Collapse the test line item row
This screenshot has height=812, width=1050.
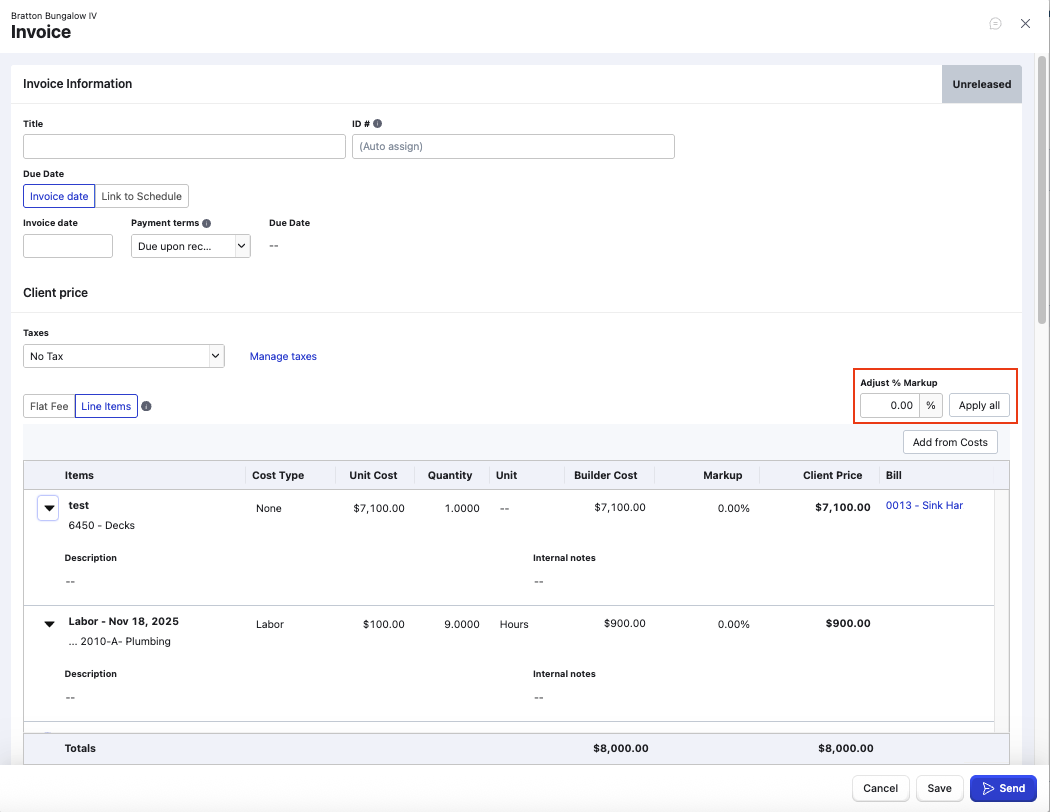pyautogui.click(x=48, y=508)
